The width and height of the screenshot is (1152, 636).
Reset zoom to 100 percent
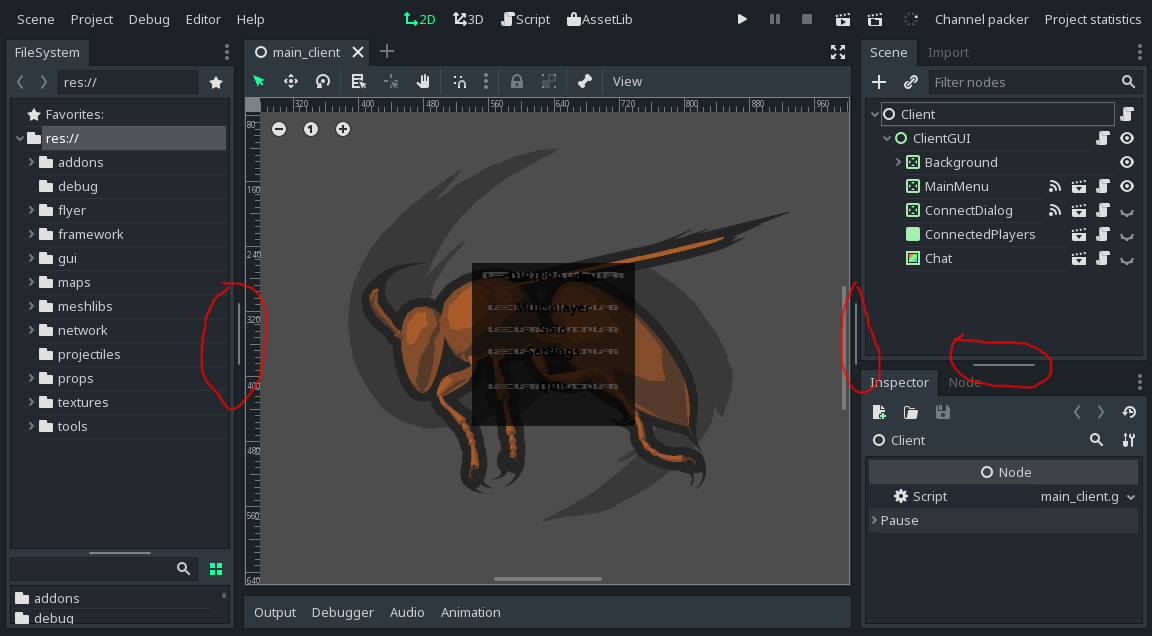pyautogui.click(x=310, y=129)
